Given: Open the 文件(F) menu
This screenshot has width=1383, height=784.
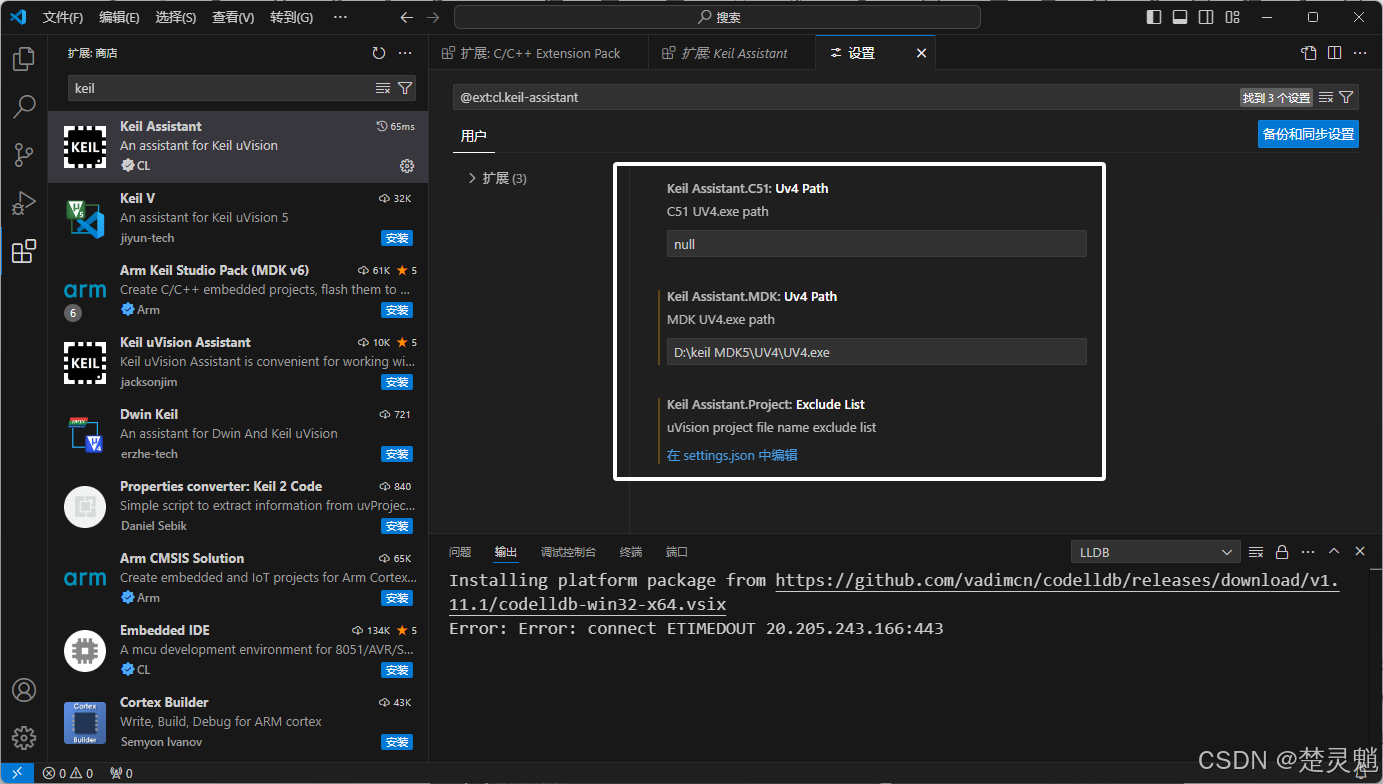Looking at the screenshot, I should pos(63,17).
